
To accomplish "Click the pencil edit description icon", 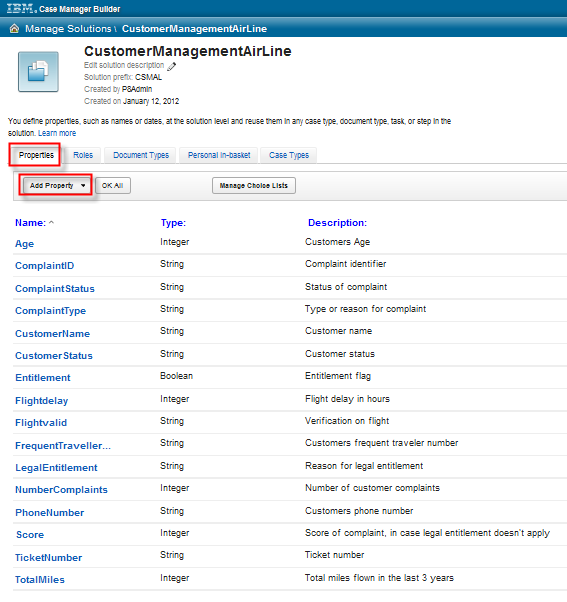I will point(172,66).
